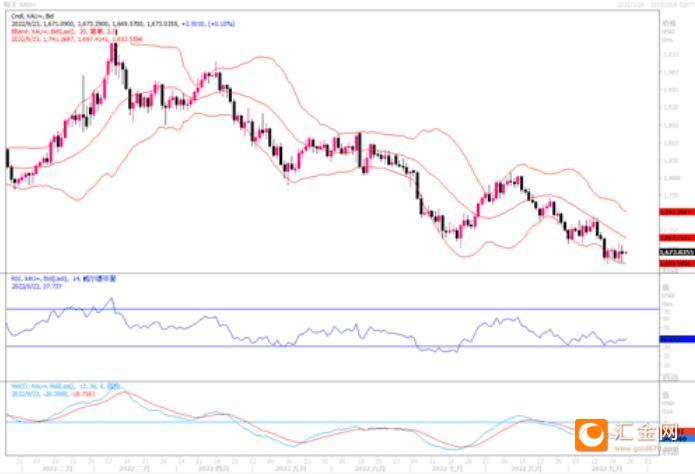Click the candlestick OHLC values line

(123, 24)
